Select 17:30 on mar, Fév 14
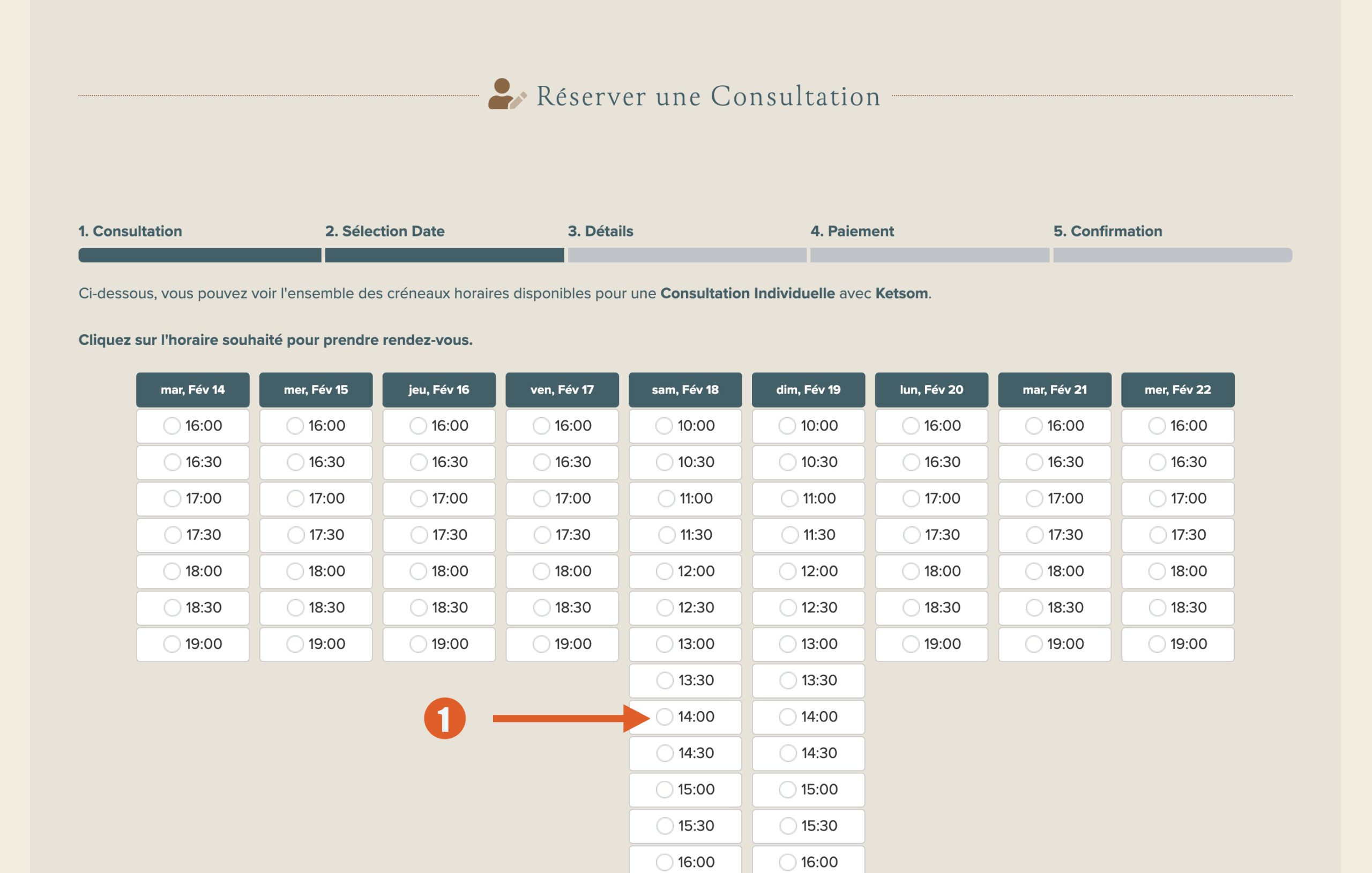1372x873 pixels. [x=192, y=535]
